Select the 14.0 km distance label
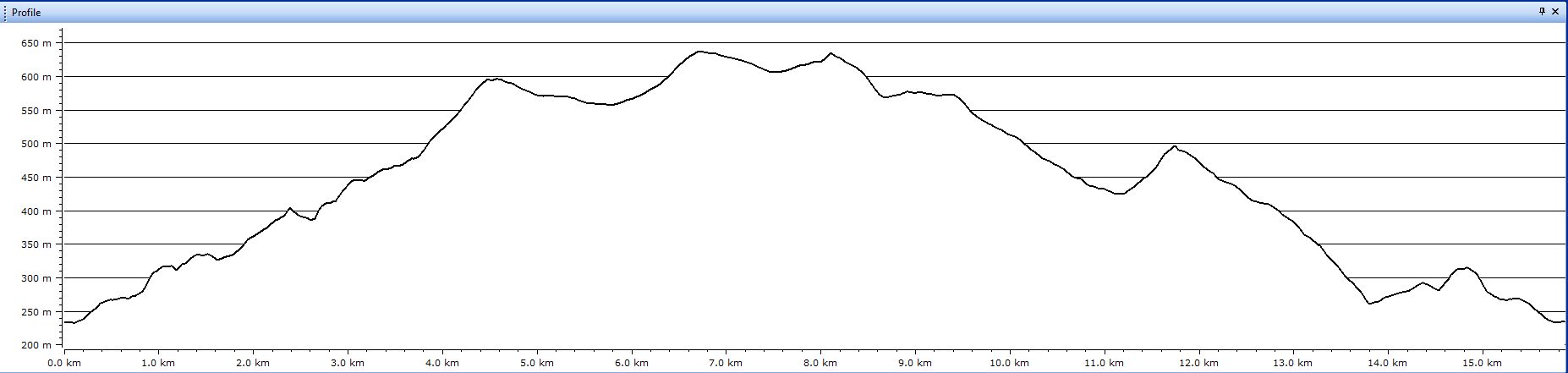The image size is (1568, 373). [1388, 363]
